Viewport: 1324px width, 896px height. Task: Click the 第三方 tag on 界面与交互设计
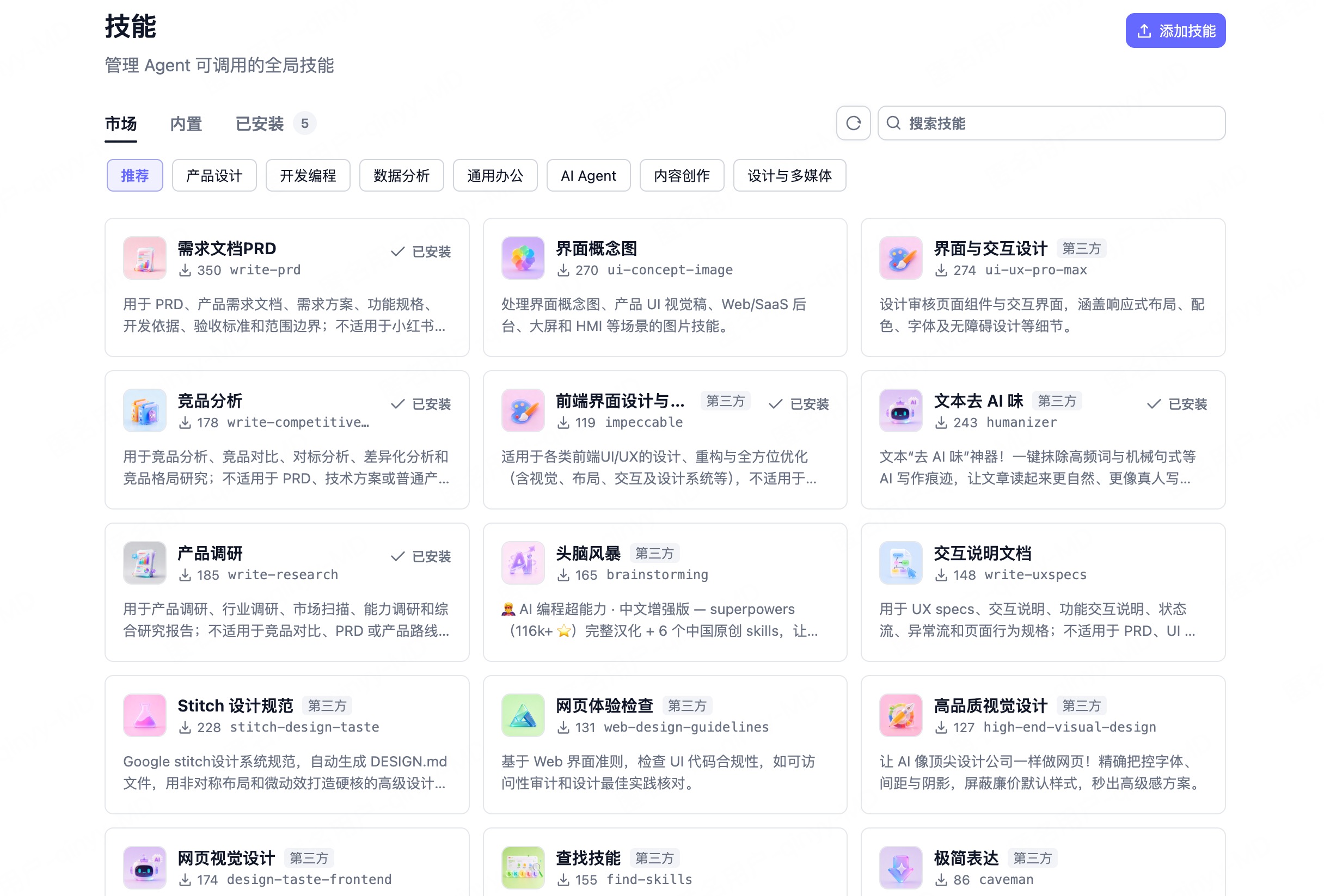point(1081,248)
